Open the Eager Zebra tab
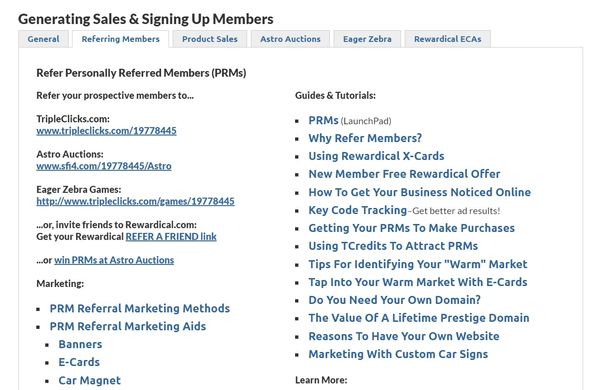This screenshot has width=600, height=390. 367,39
